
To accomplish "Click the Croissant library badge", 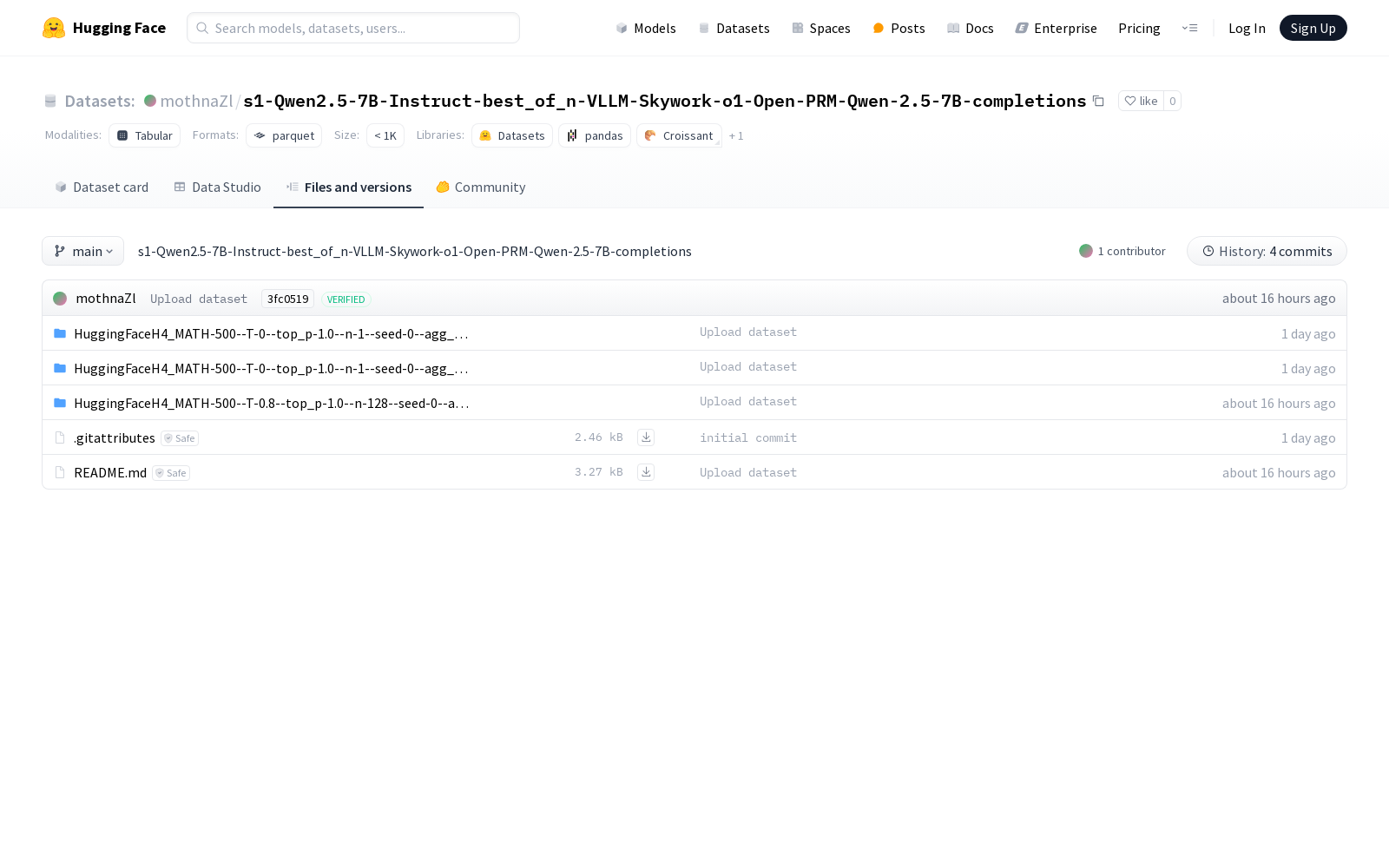I will (679, 135).
